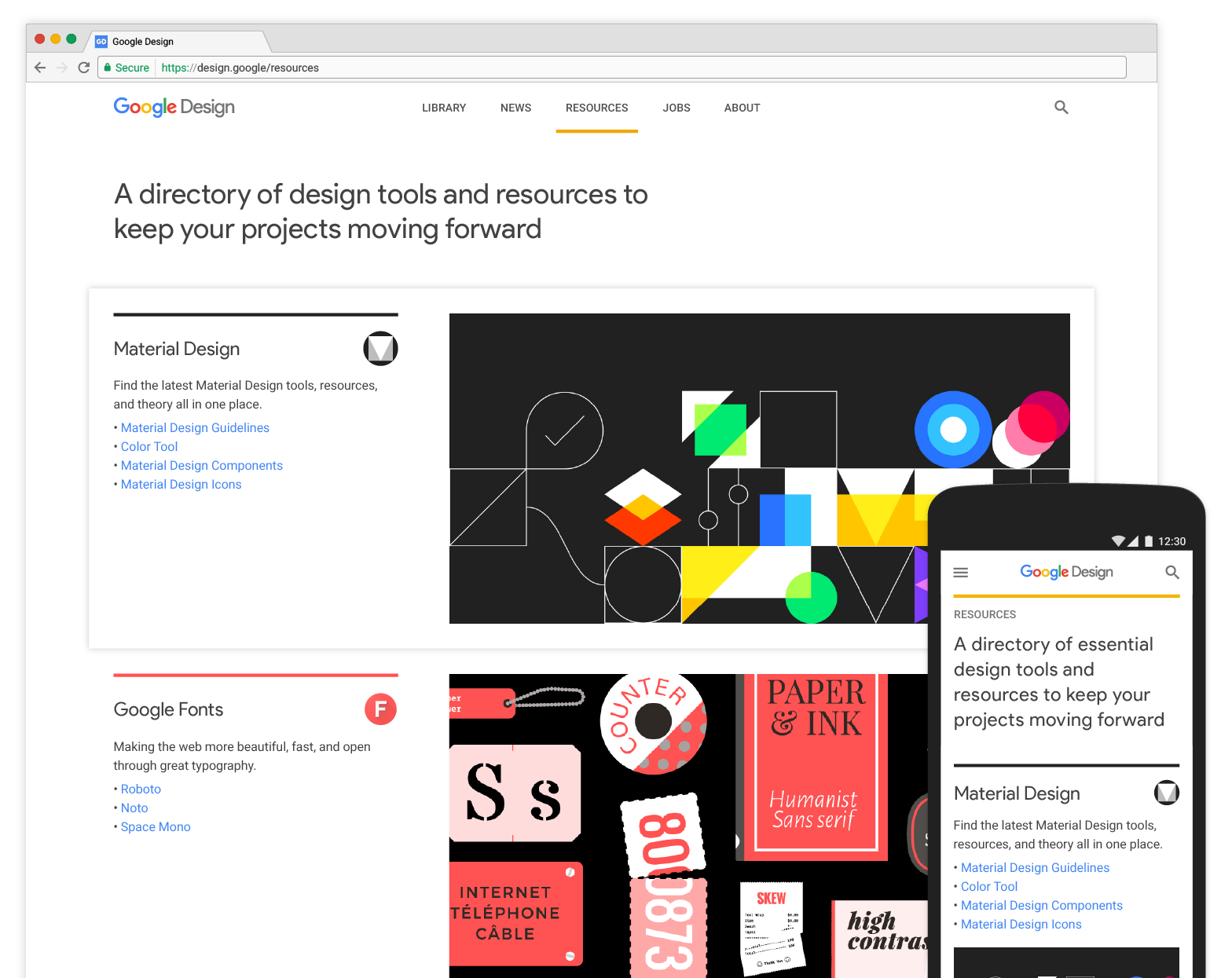
Task: Tap the Google Design logo on phone
Action: 1066,572
